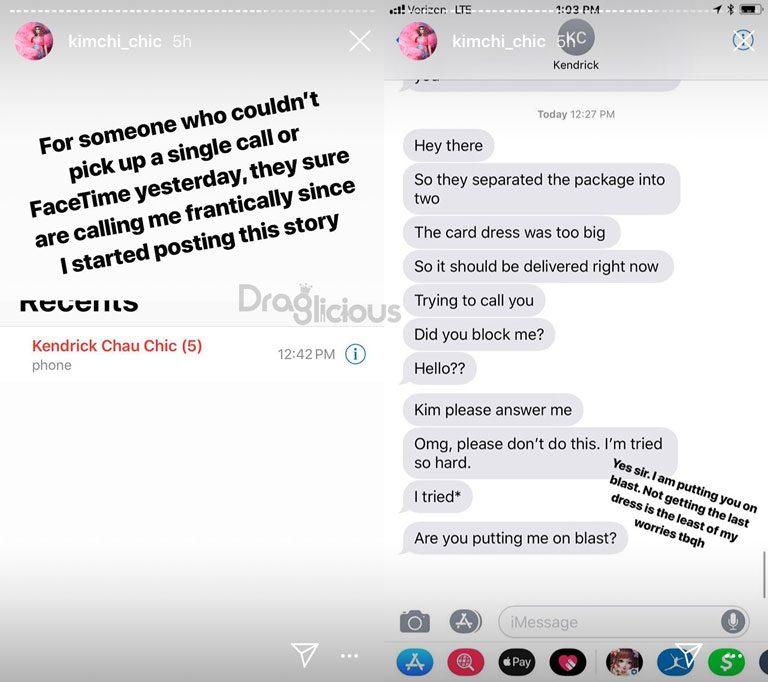Tap the 'Are you putting me on blast?' message

[515, 538]
